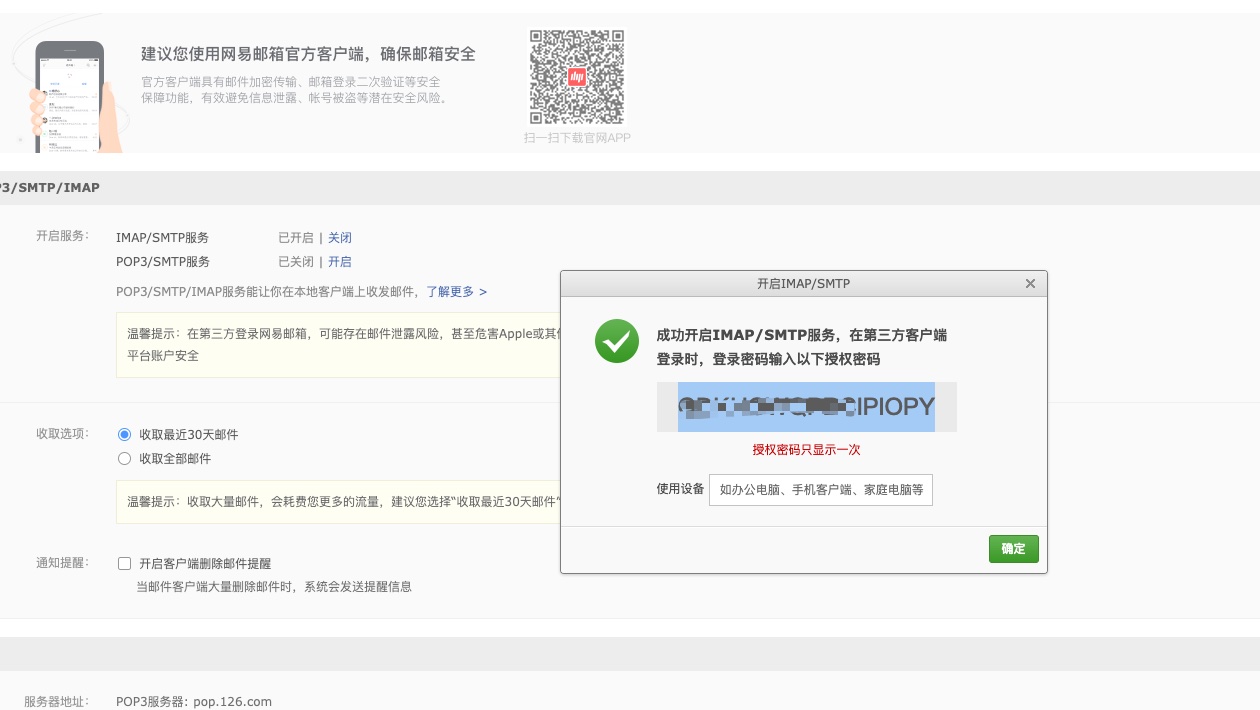Click the phone illustration in the banner
This screenshot has height=710, width=1260.
72,96
